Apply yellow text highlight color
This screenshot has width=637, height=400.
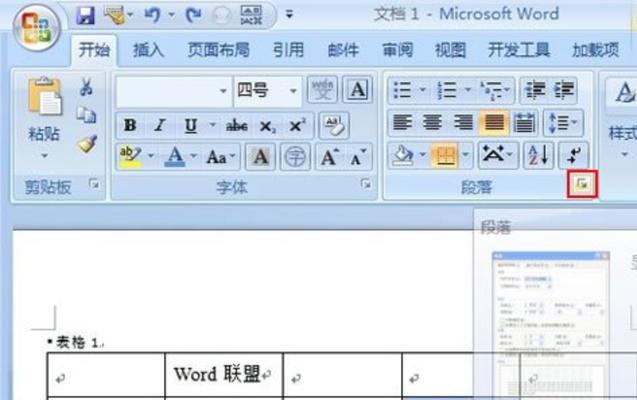tap(130, 156)
